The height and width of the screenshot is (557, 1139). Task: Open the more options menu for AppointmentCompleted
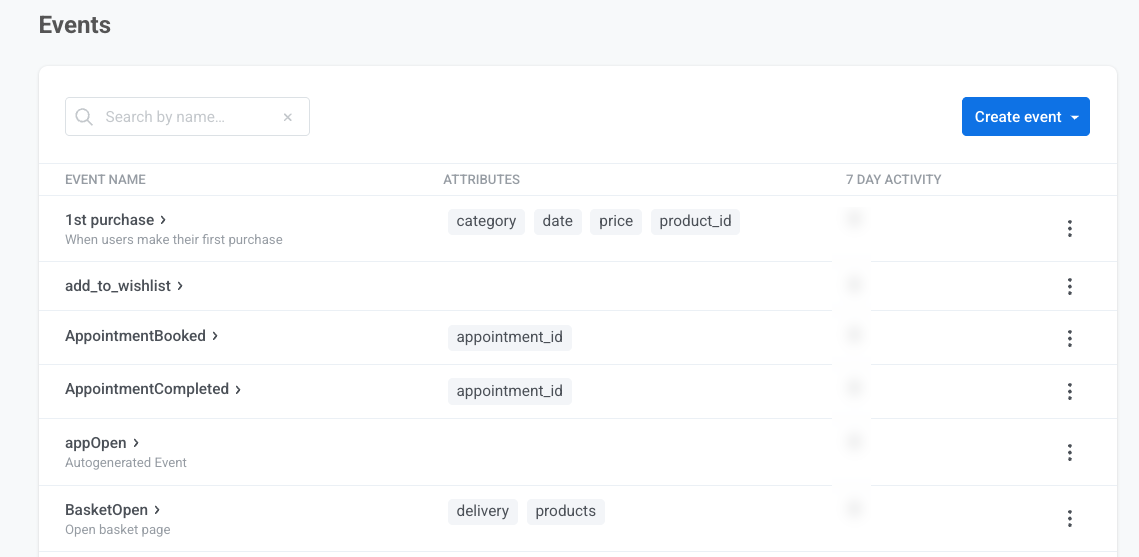coord(1069,391)
